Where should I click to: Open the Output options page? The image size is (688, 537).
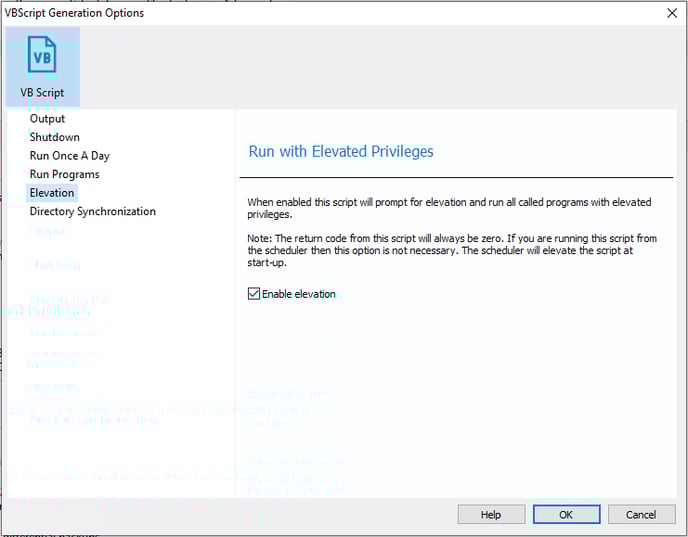tap(47, 119)
